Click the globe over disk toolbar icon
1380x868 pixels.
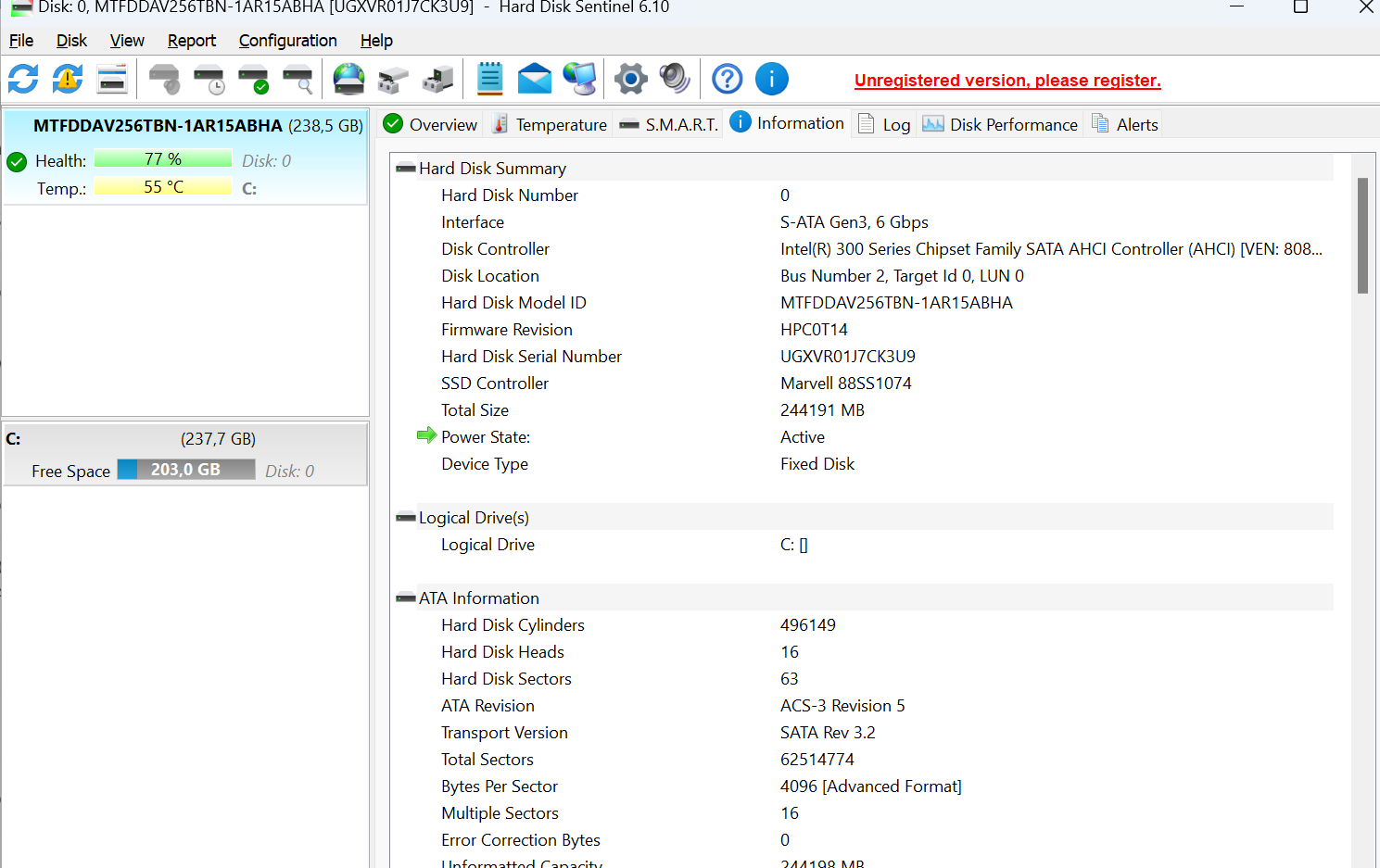tap(348, 80)
